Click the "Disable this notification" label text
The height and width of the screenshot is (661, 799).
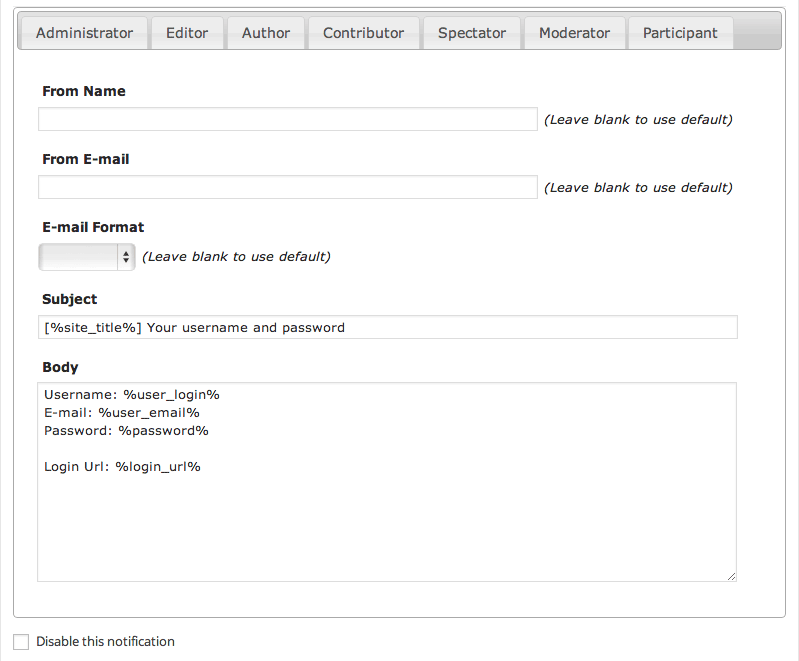point(105,642)
